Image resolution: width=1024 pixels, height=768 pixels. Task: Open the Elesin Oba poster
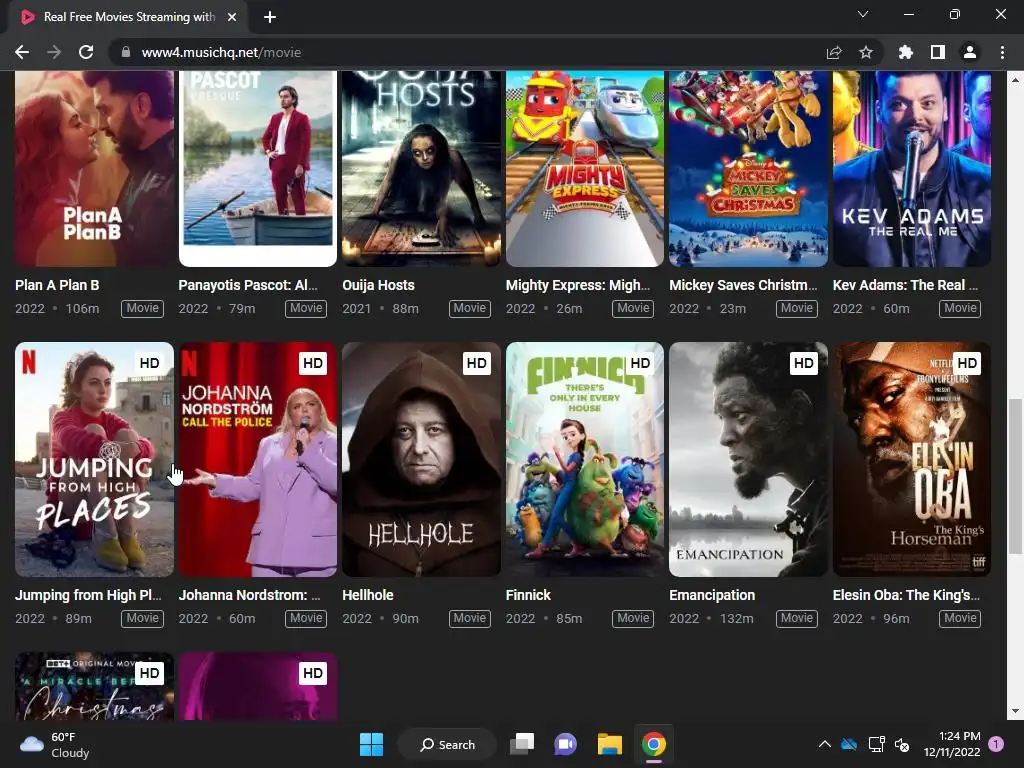pos(912,460)
